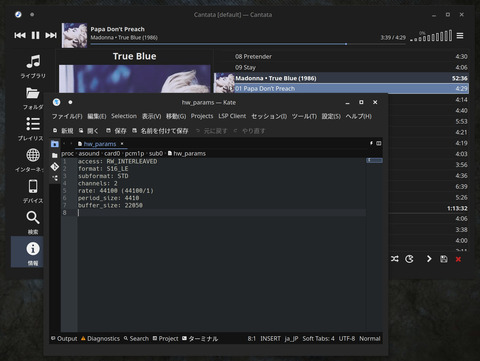This screenshot has width=480, height=361.
Task: Open the ライブラリ library view in Cantata
Action: coord(33,67)
